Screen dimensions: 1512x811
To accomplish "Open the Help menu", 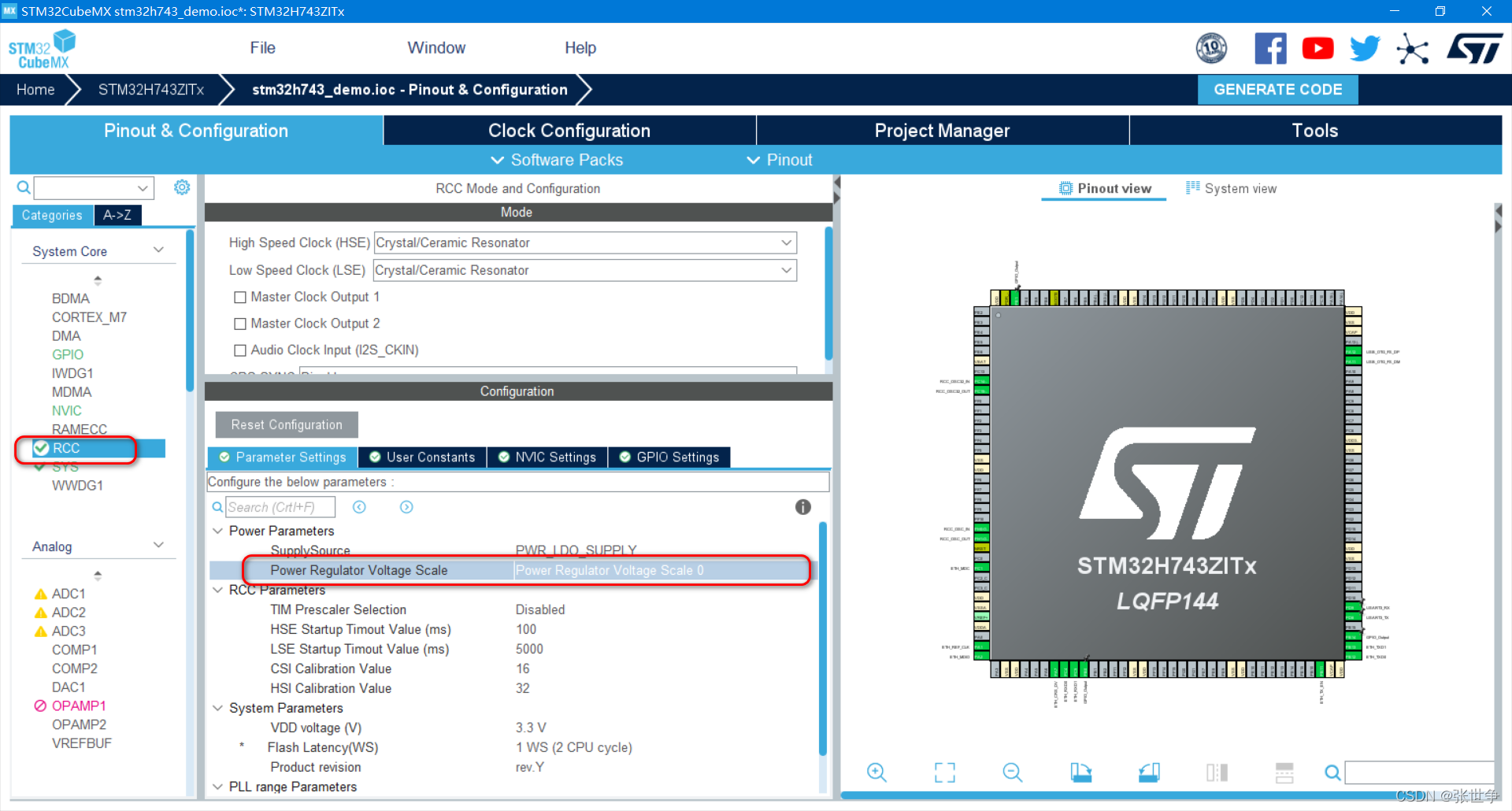I will (x=580, y=48).
